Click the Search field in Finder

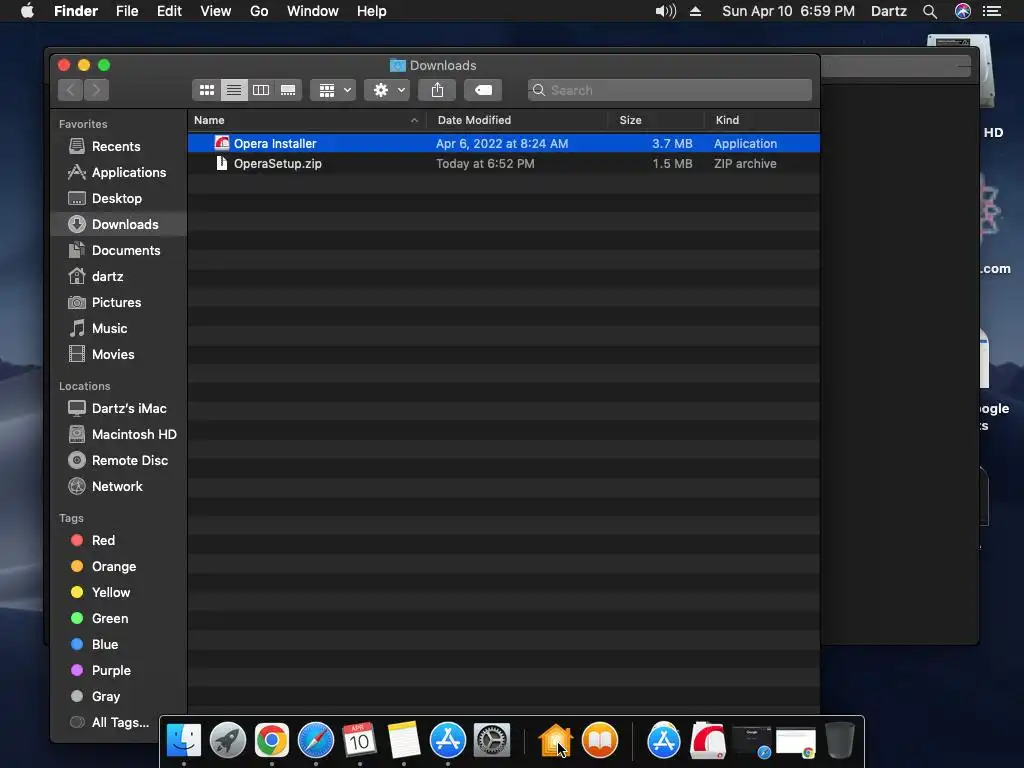point(670,90)
